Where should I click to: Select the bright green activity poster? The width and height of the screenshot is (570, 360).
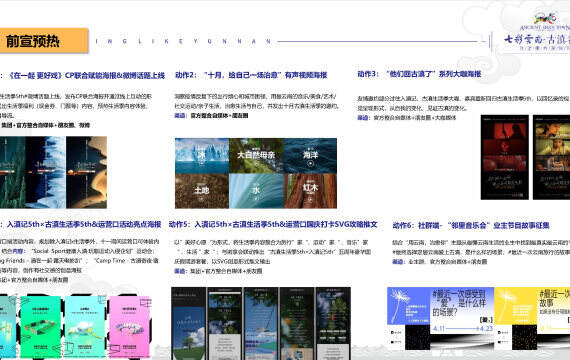coord(41,326)
